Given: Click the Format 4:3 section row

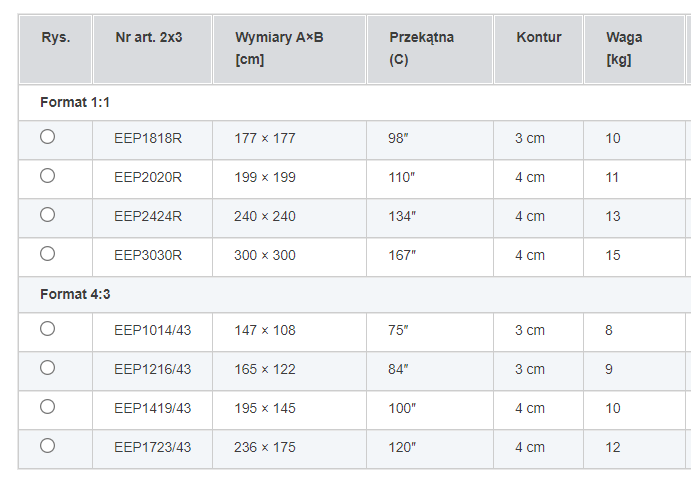Looking at the screenshot, I should (75, 294).
